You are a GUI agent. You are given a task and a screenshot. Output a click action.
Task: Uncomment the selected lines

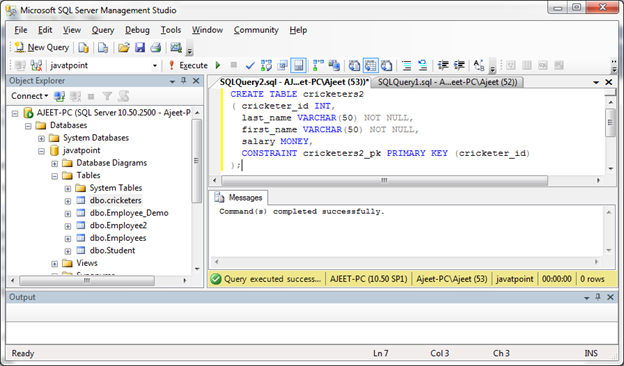(x=422, y=65)
